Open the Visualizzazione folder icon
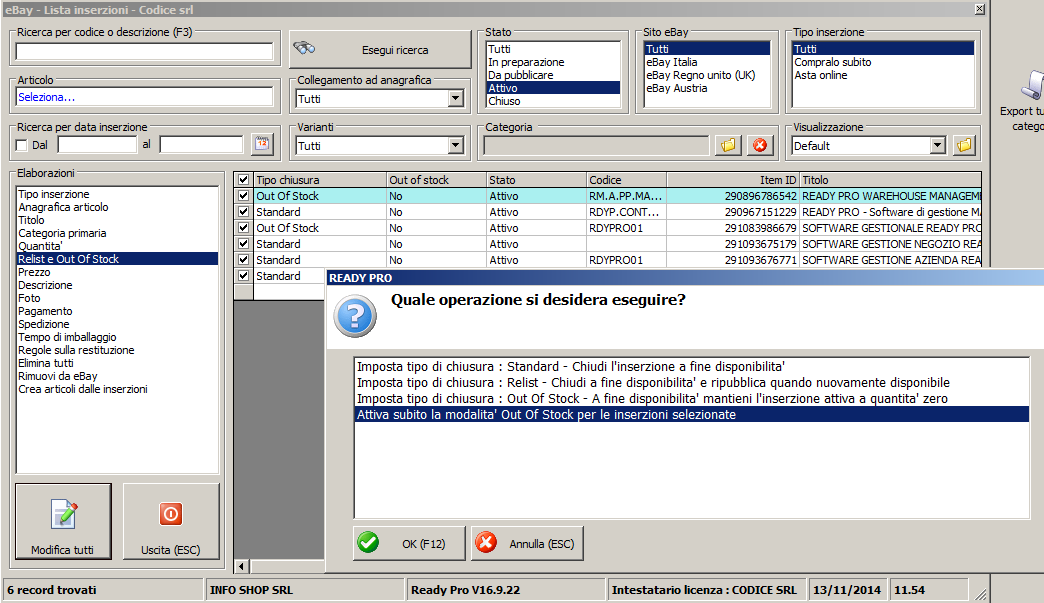 click(964, 145)
